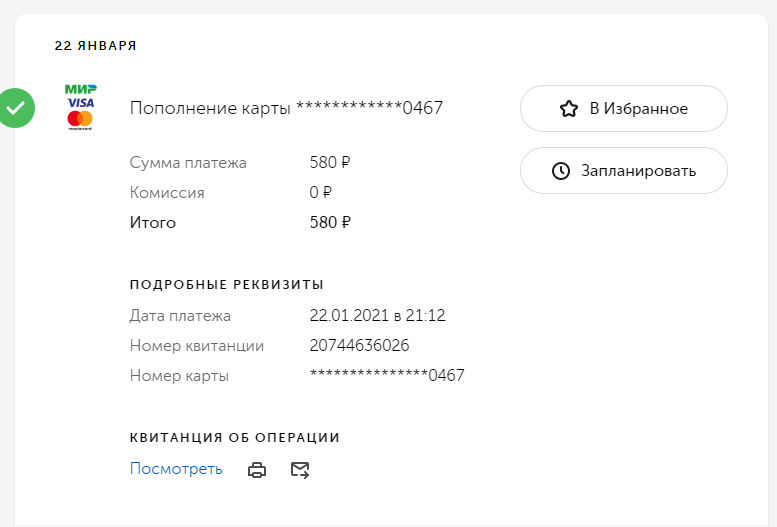Click the MIR payment system logo
Image resolution: width=777 pixels, height=527 pixels.
(80, 89)
